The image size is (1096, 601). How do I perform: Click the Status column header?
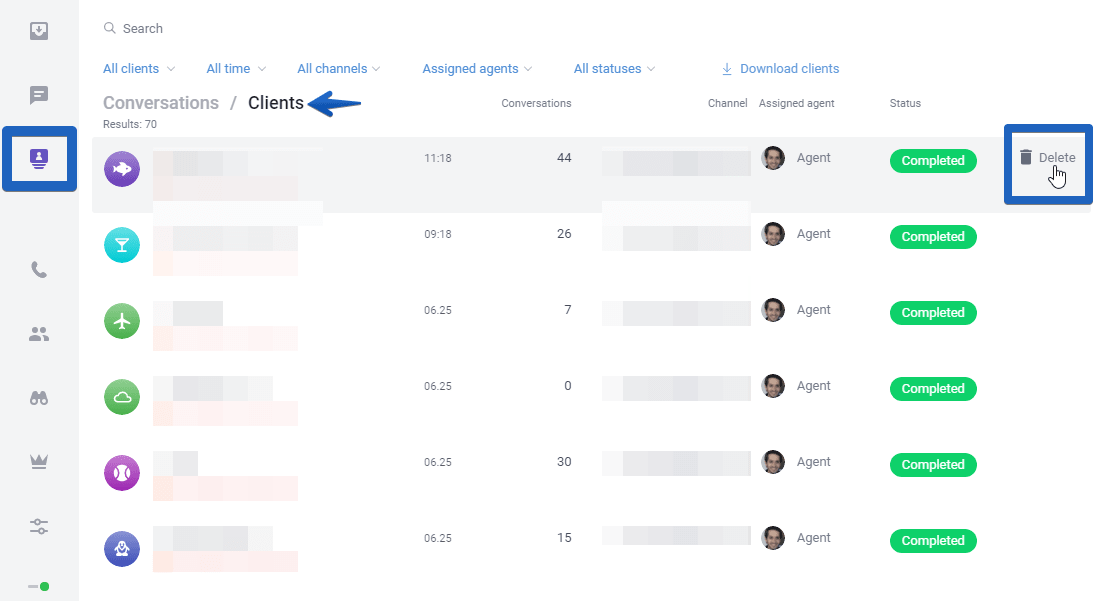905,103
